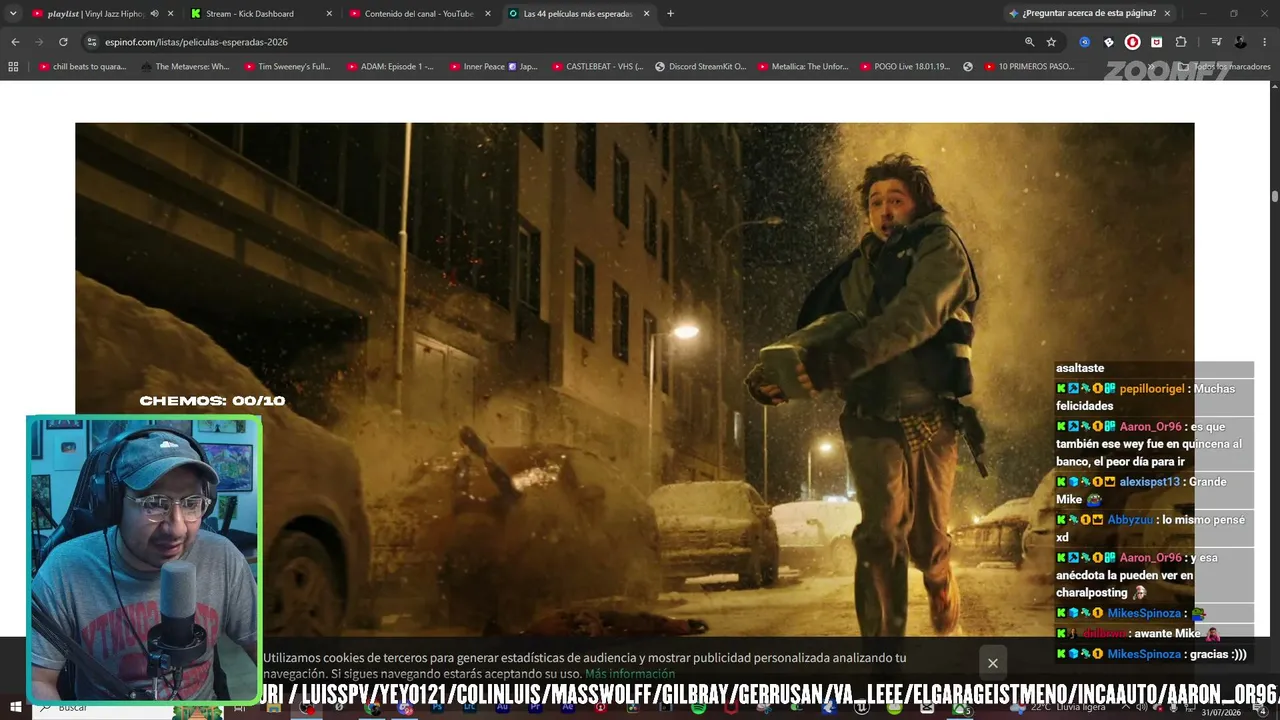Image resolution: width=1280 pixels, height=720 pixels.
Task: Open the 'ADAM: Episode 1' bookmark
Action: pos(391,67)
